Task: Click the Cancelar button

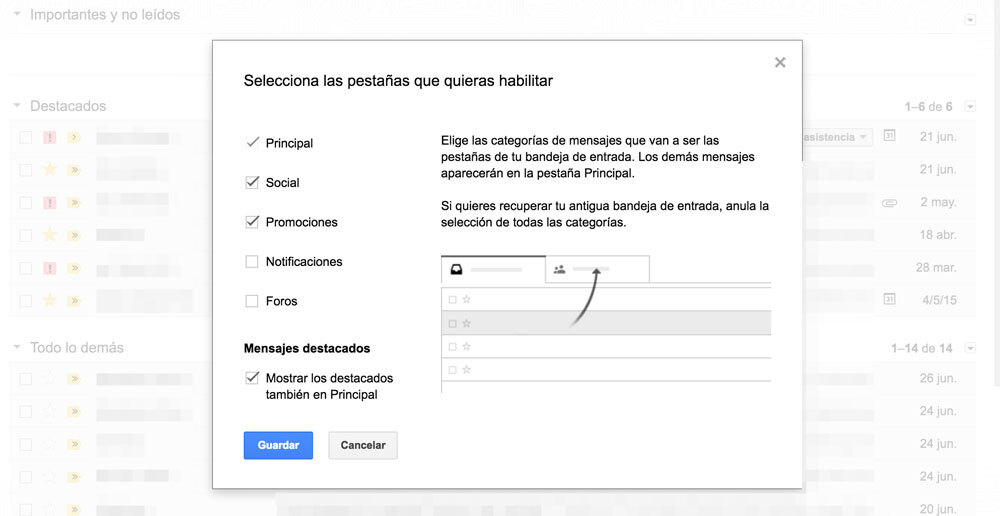Action: (363, 445)
